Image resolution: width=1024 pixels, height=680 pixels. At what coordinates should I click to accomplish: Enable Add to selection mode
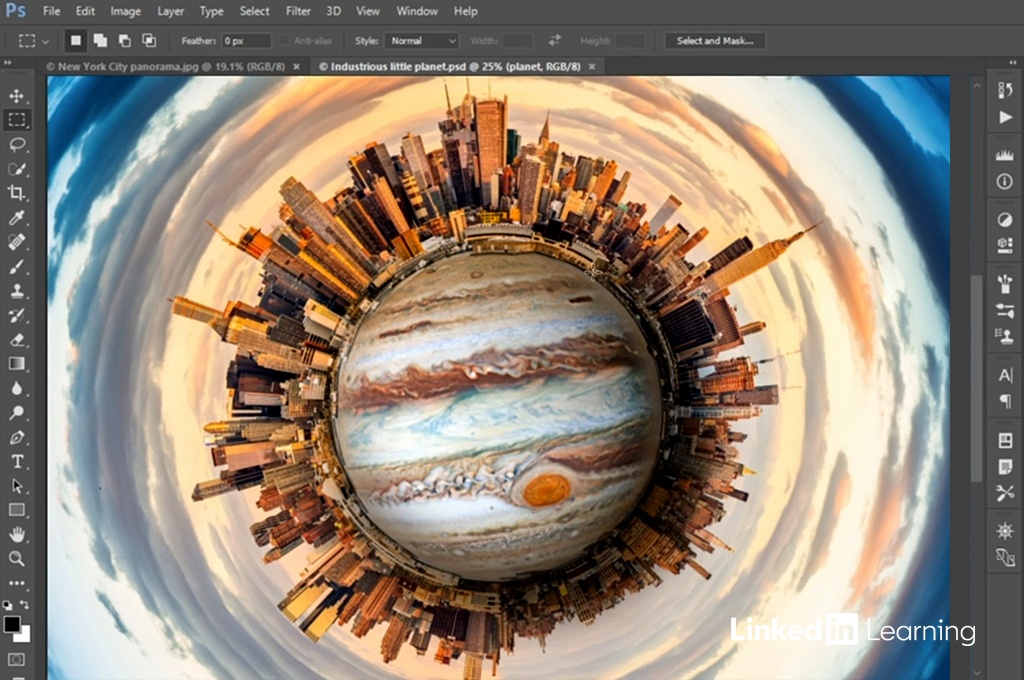click(x=100, y=41)
